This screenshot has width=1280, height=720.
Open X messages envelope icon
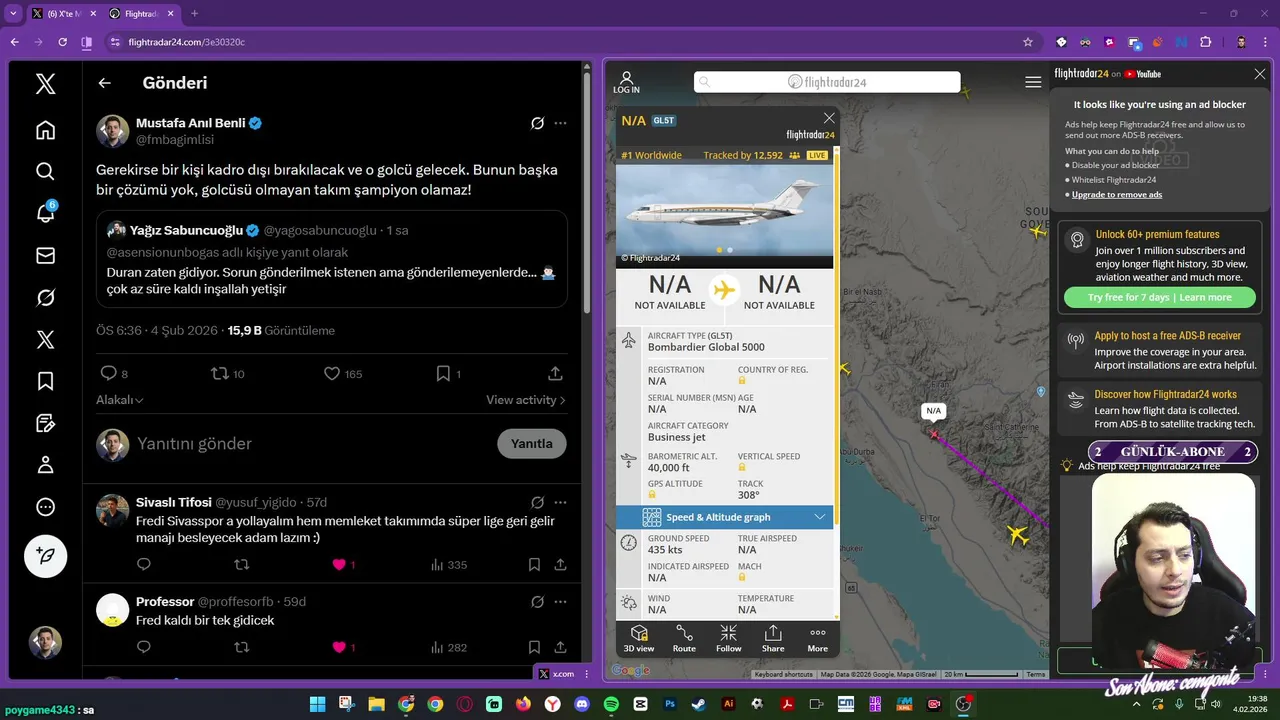point(45,256)
